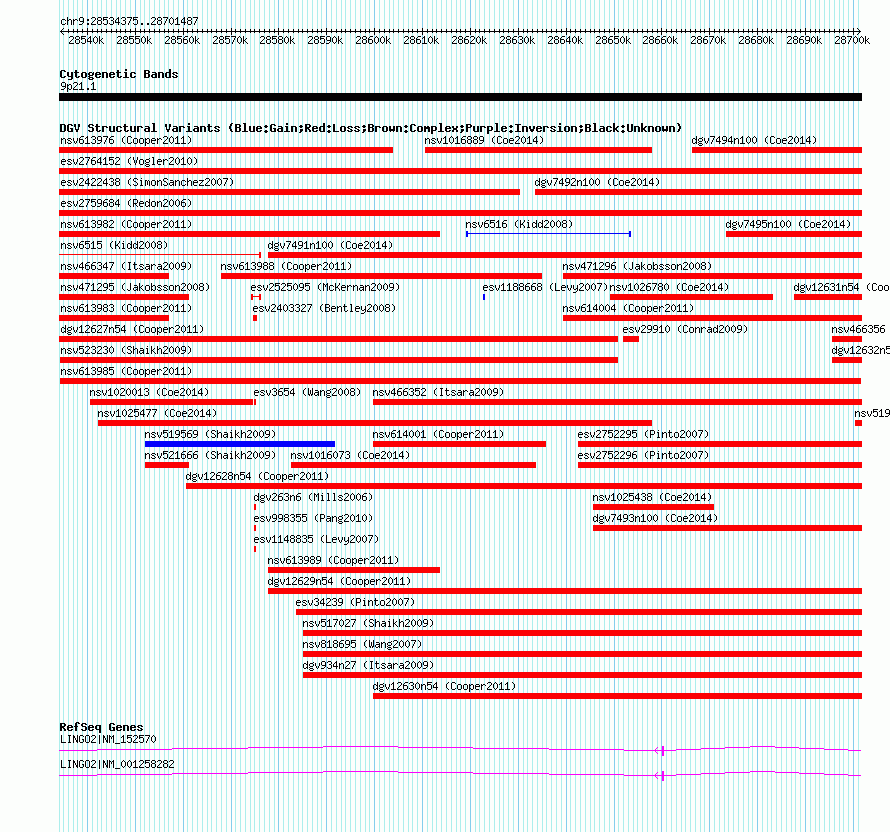Click the LINGO2|NM_152570 exon tick mark
The image size is (890, 832).
[x=662, y=751]
